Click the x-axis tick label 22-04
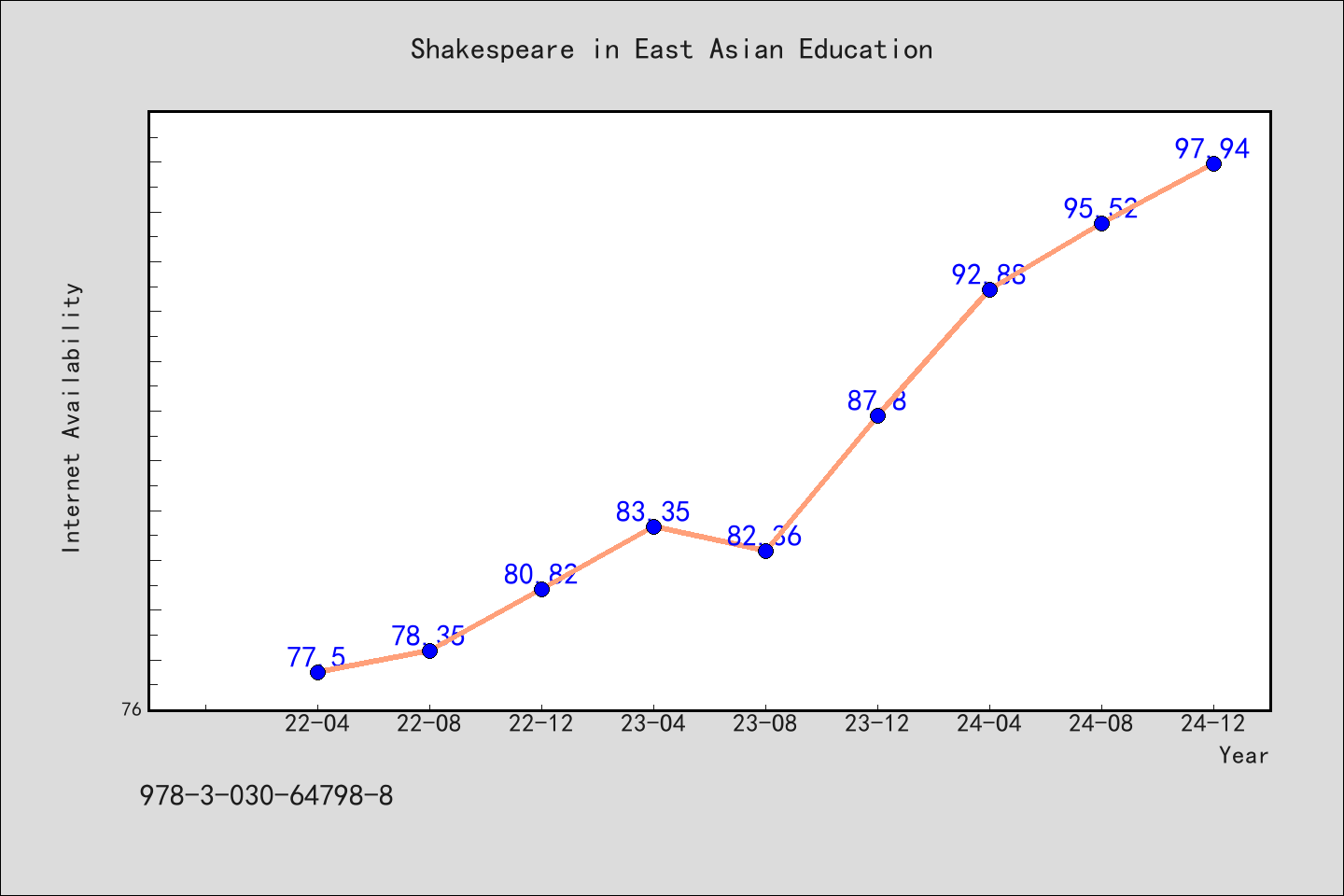Viewport: 1344px width, 896px height. [317, 723]
